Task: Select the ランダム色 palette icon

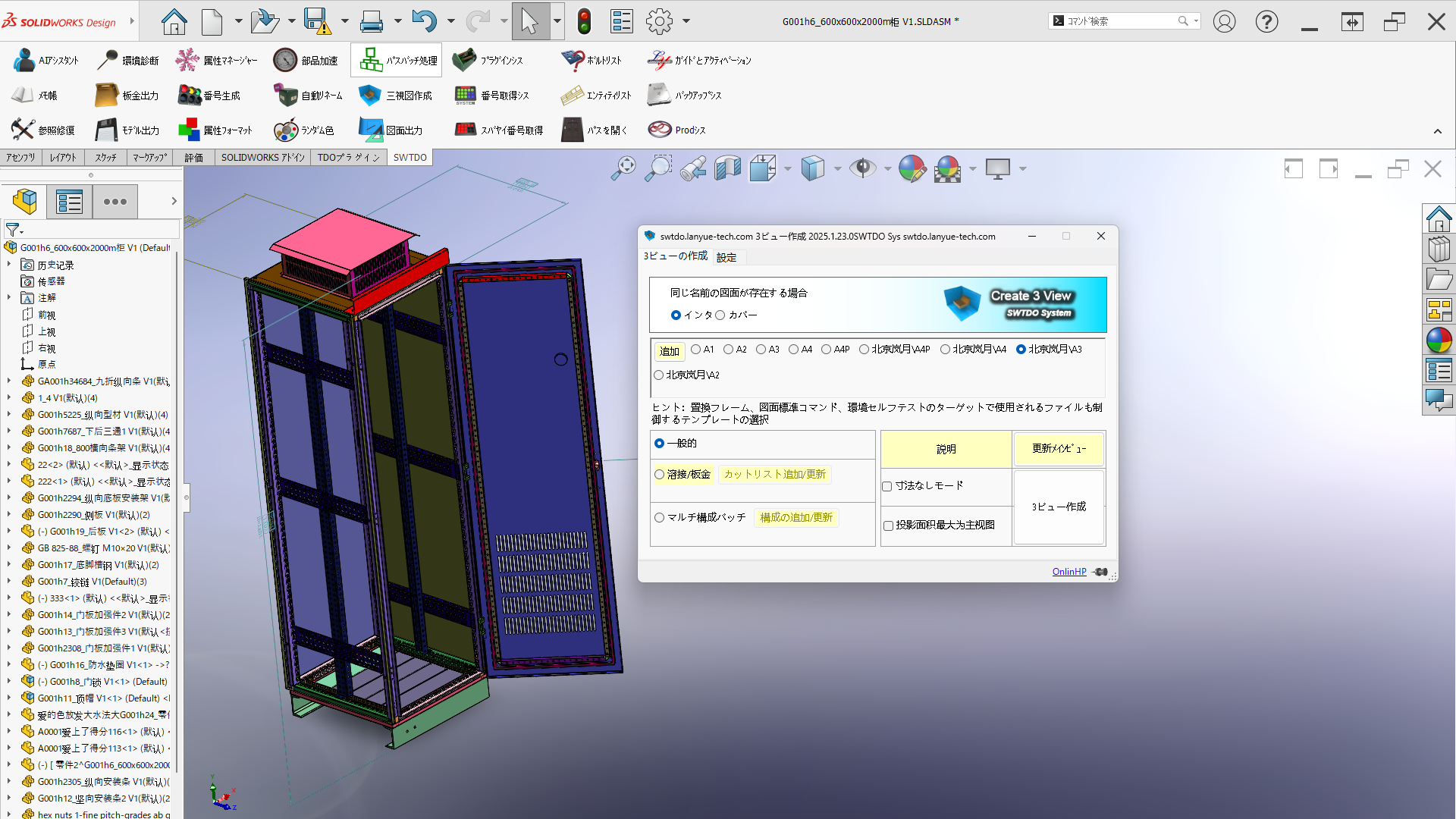Action: click(286, 130)
